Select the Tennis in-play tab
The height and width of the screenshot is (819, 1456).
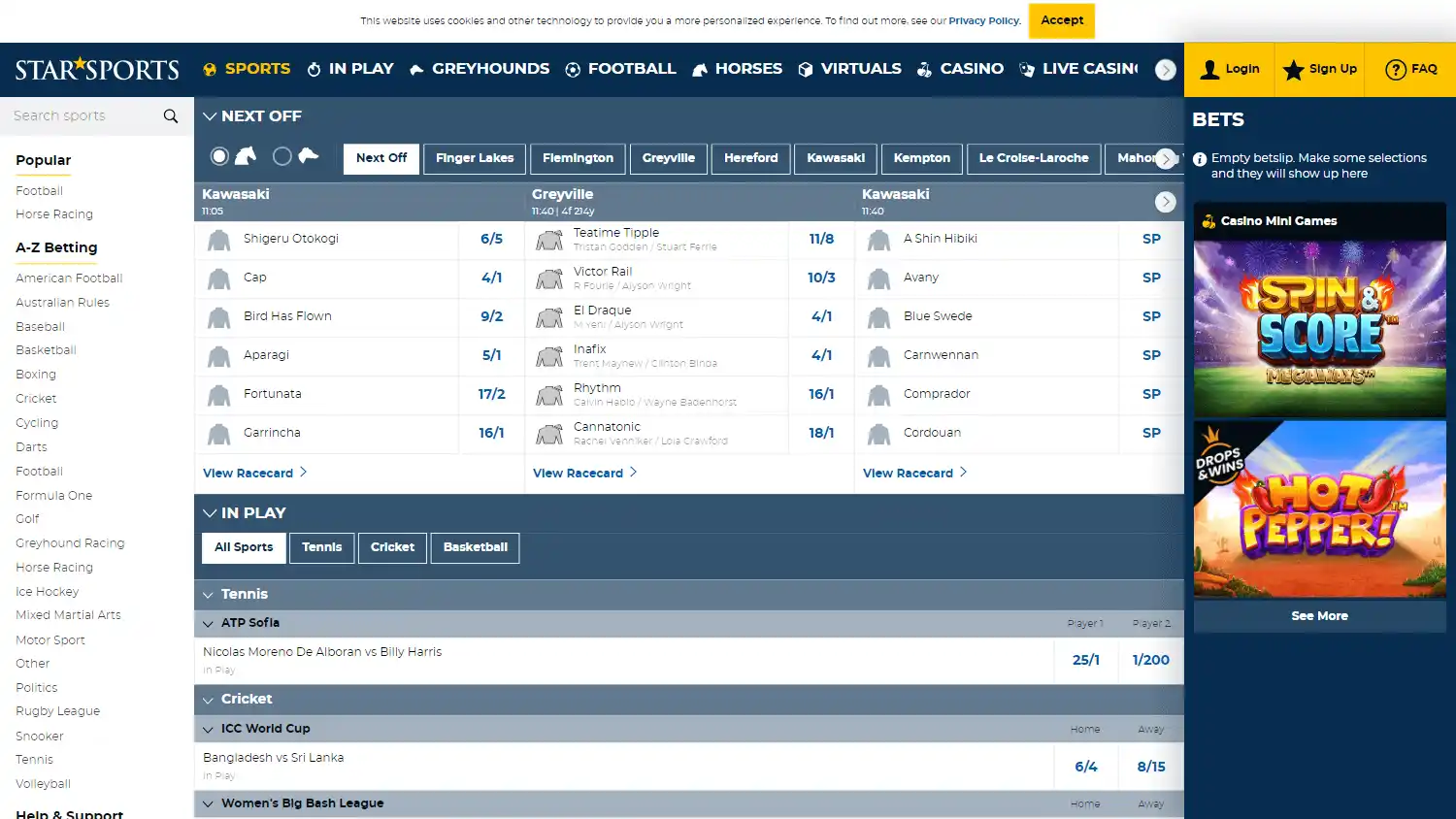[321, 548]
